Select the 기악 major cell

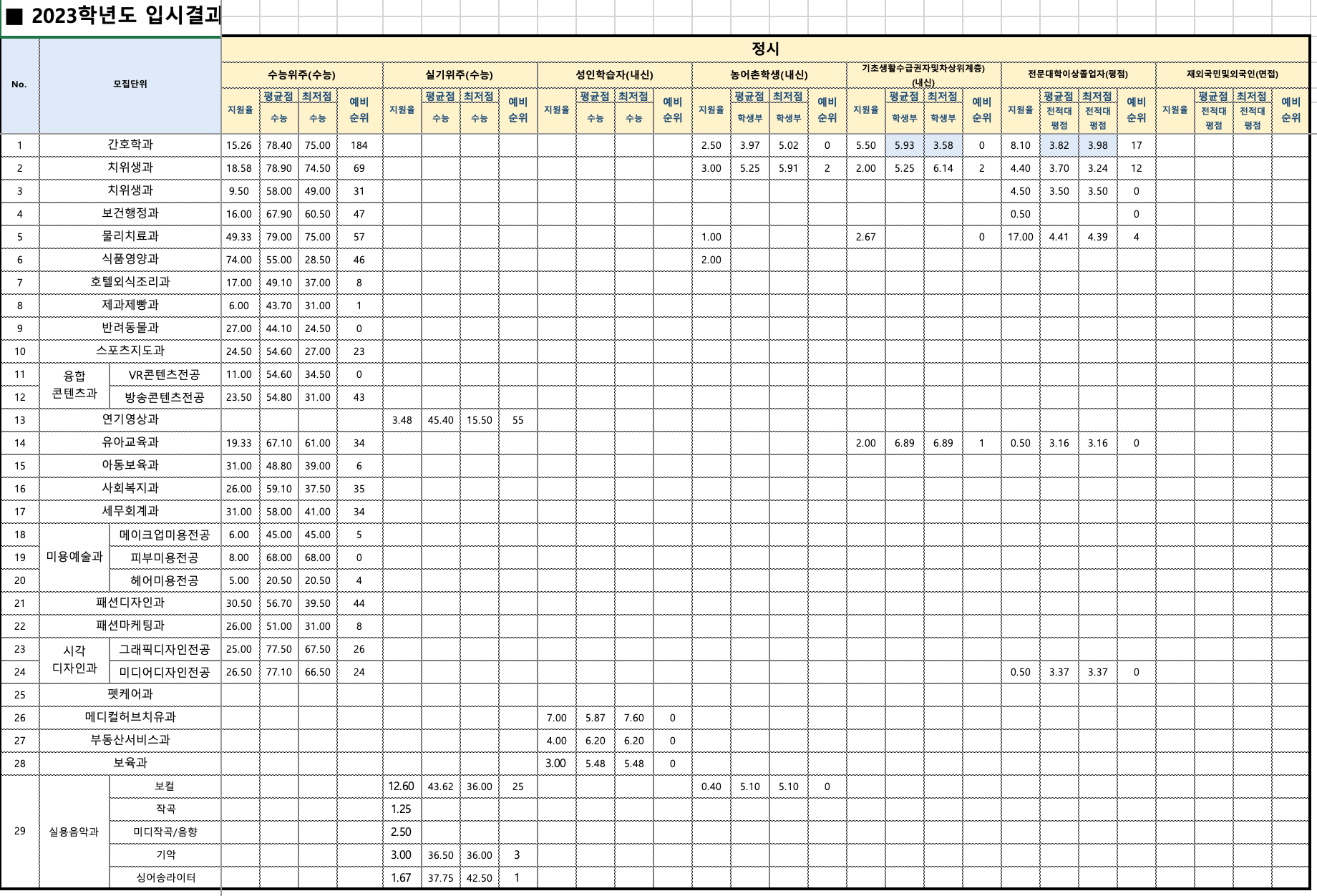tap(165, 854)
